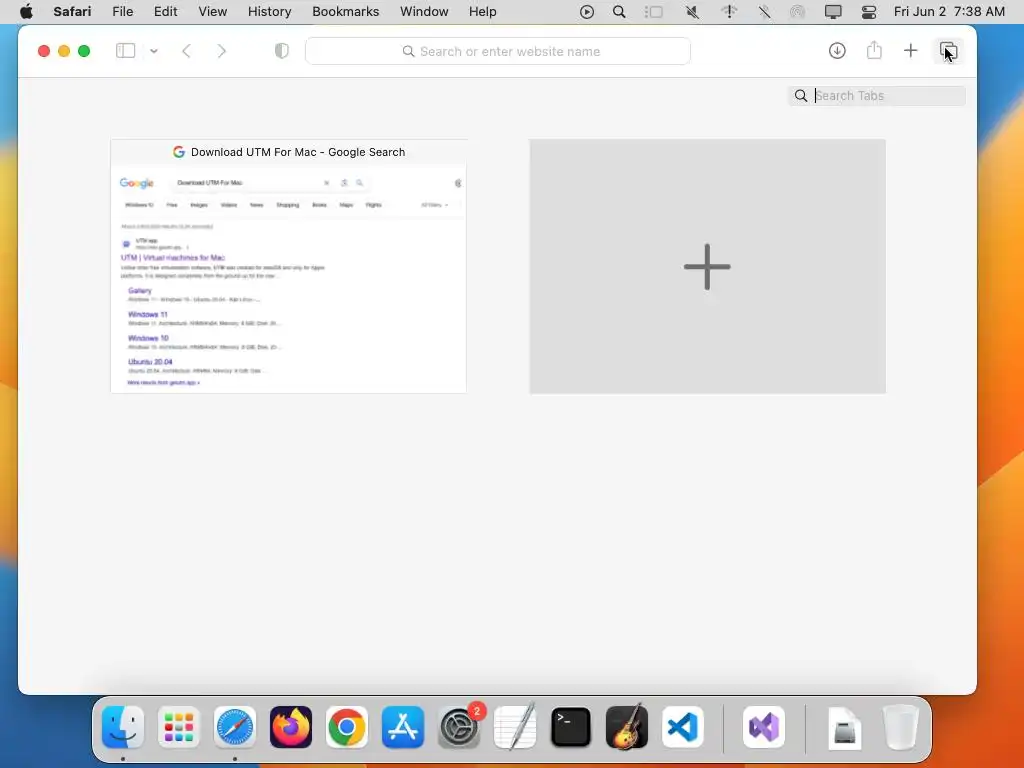Toggle the tab overview button
The width and height of the screenshot is (1024, 768).
click(x=948, y=51)
